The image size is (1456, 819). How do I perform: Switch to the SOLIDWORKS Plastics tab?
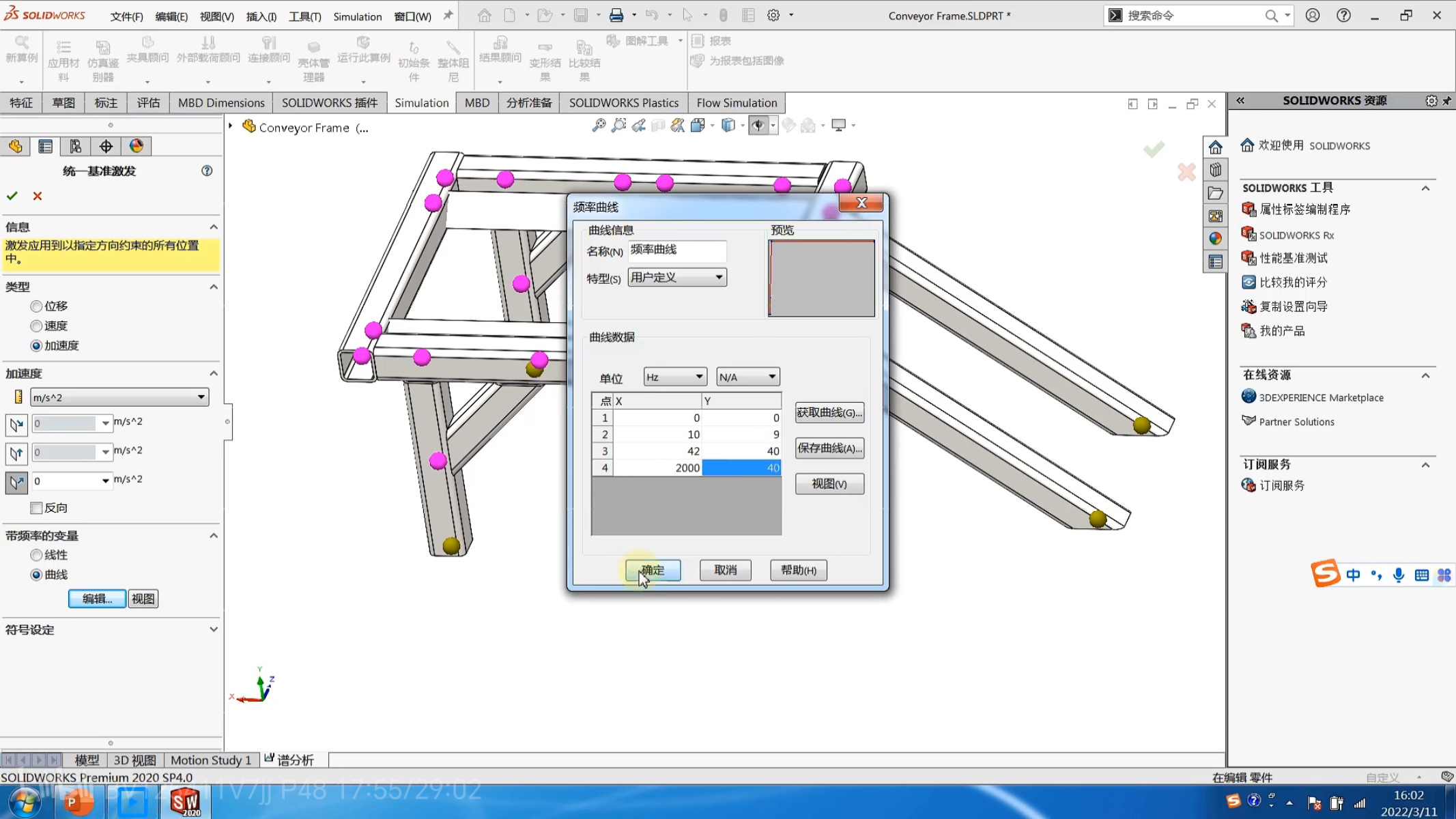(x=624, y=102)
